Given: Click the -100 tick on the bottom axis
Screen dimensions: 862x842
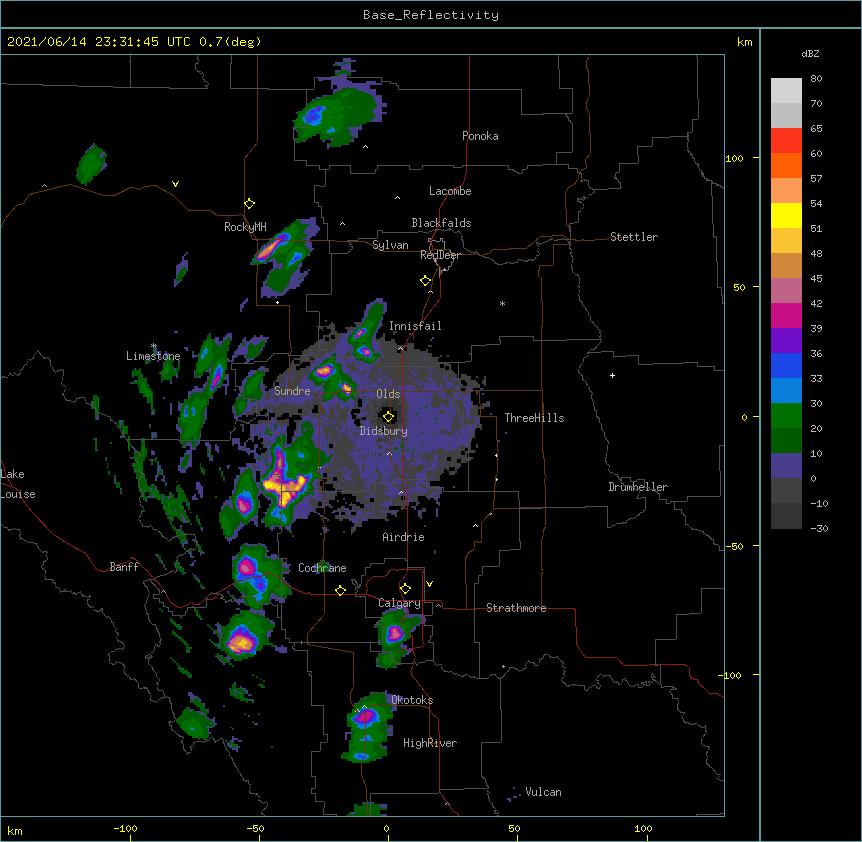Looking at the screenshot, I should click(x=126, y=828).
